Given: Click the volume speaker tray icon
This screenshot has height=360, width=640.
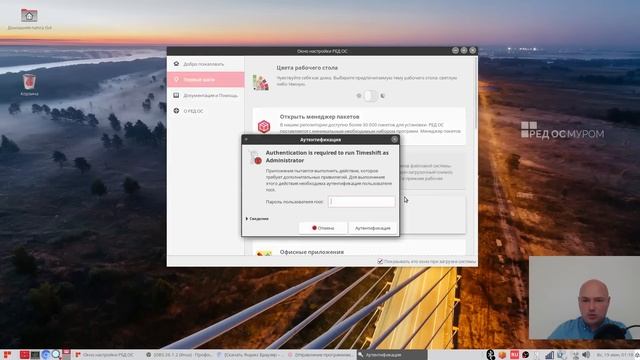Looking at the screenshot, I should (x=586, y=355).
